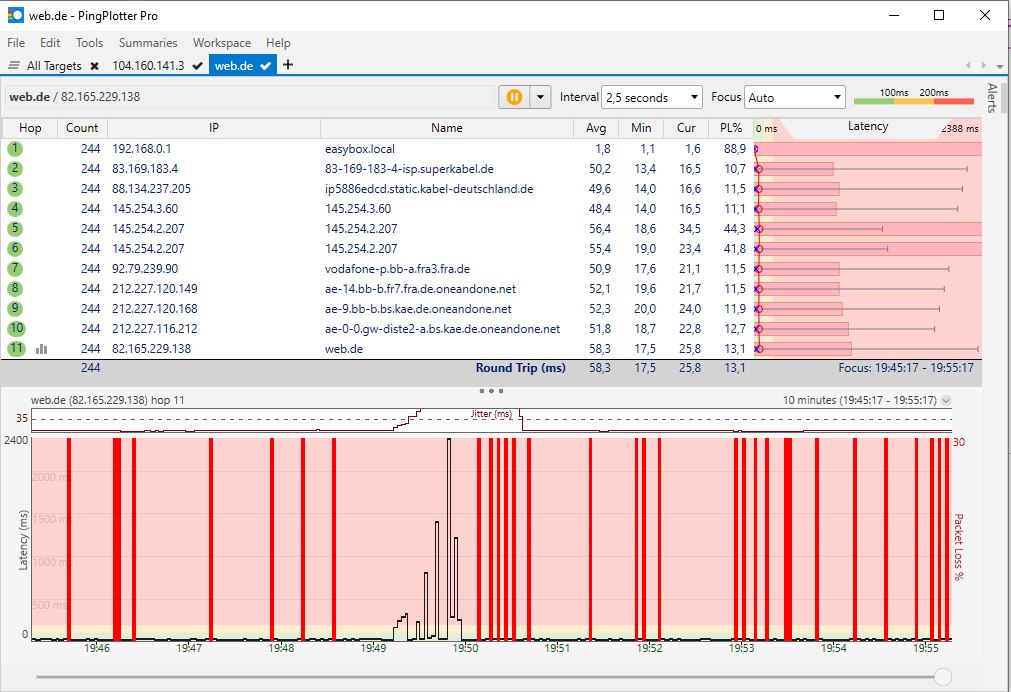Screen dimensions: 1011x692
Task: Select hop 1 green circle icon
Action: [x=15, y=149]
